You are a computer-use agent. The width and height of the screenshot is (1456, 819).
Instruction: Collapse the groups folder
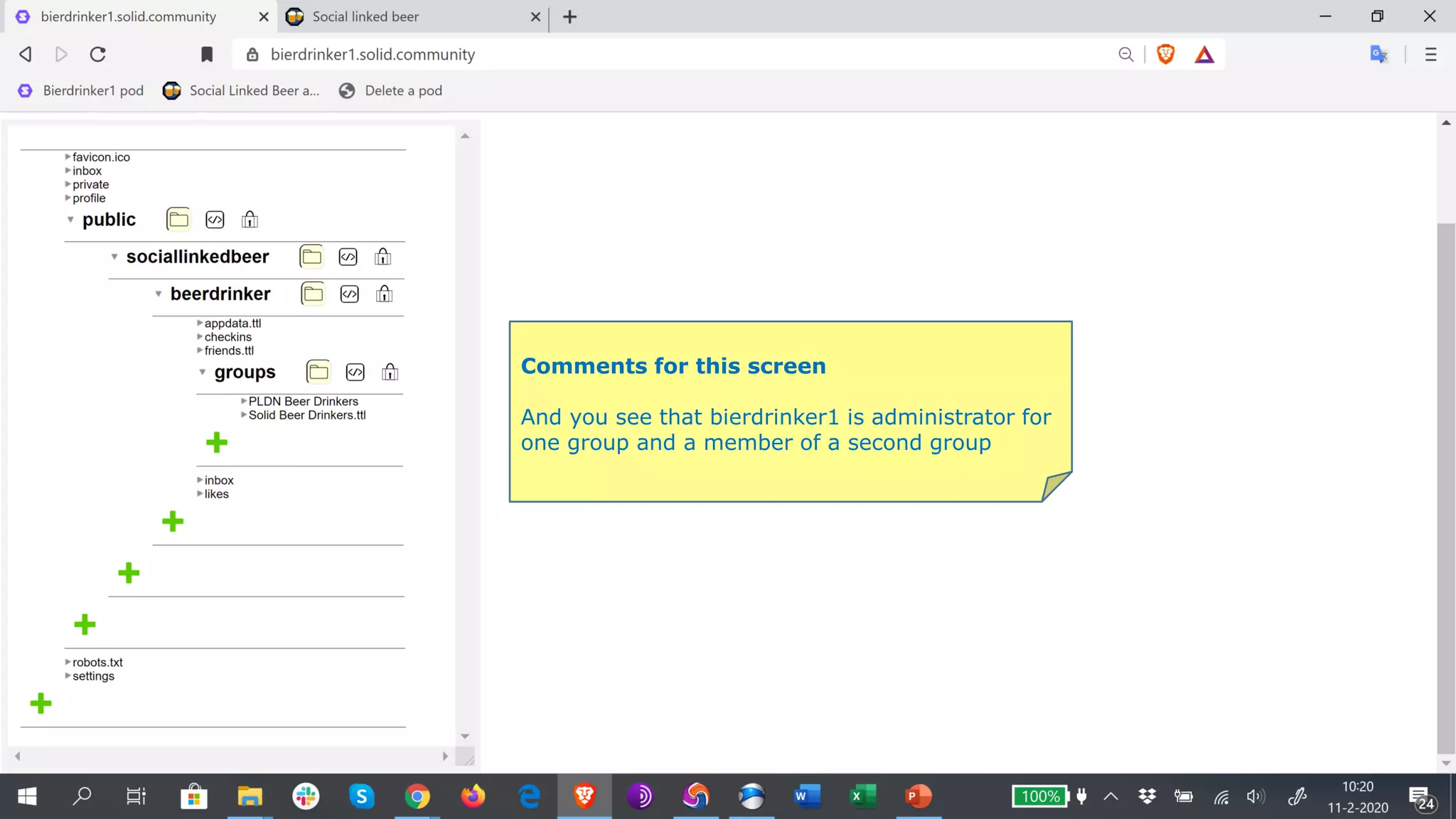203,372
